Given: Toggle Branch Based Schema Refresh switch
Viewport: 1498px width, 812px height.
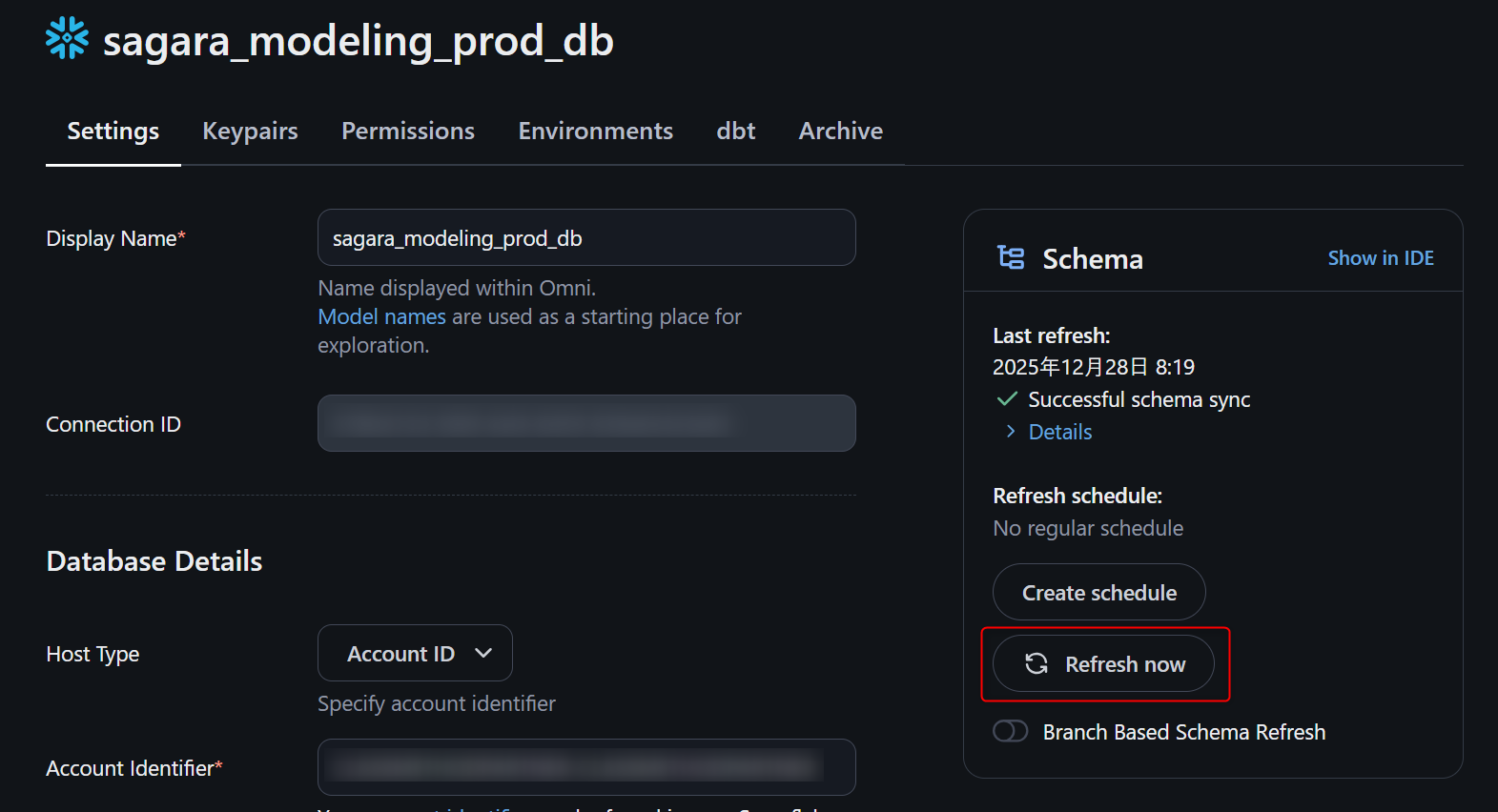Looking at the screenshot, I should [1011, 731].
